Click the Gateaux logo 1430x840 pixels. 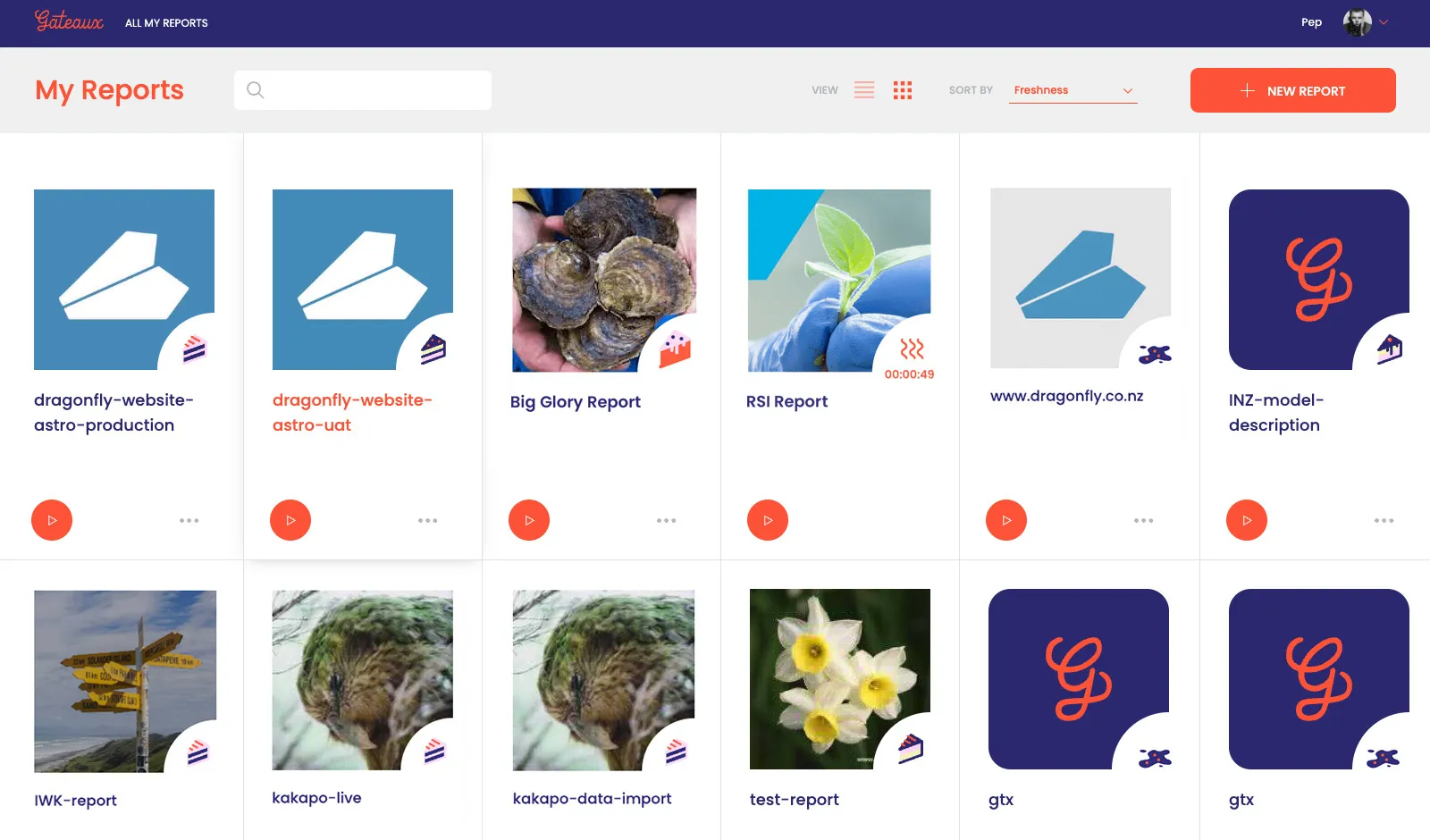pyautogui.click(x=69, y=21)
